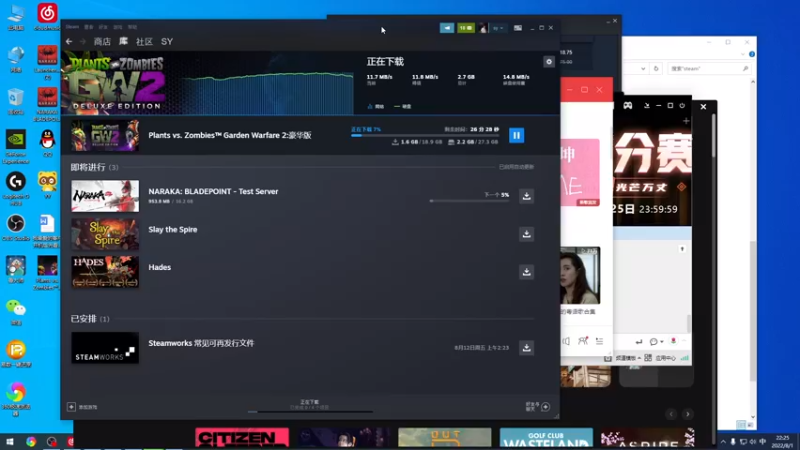Click the bottom downloads status bar
The width and height of the screenshot is (800, 450).
(310, 406)
